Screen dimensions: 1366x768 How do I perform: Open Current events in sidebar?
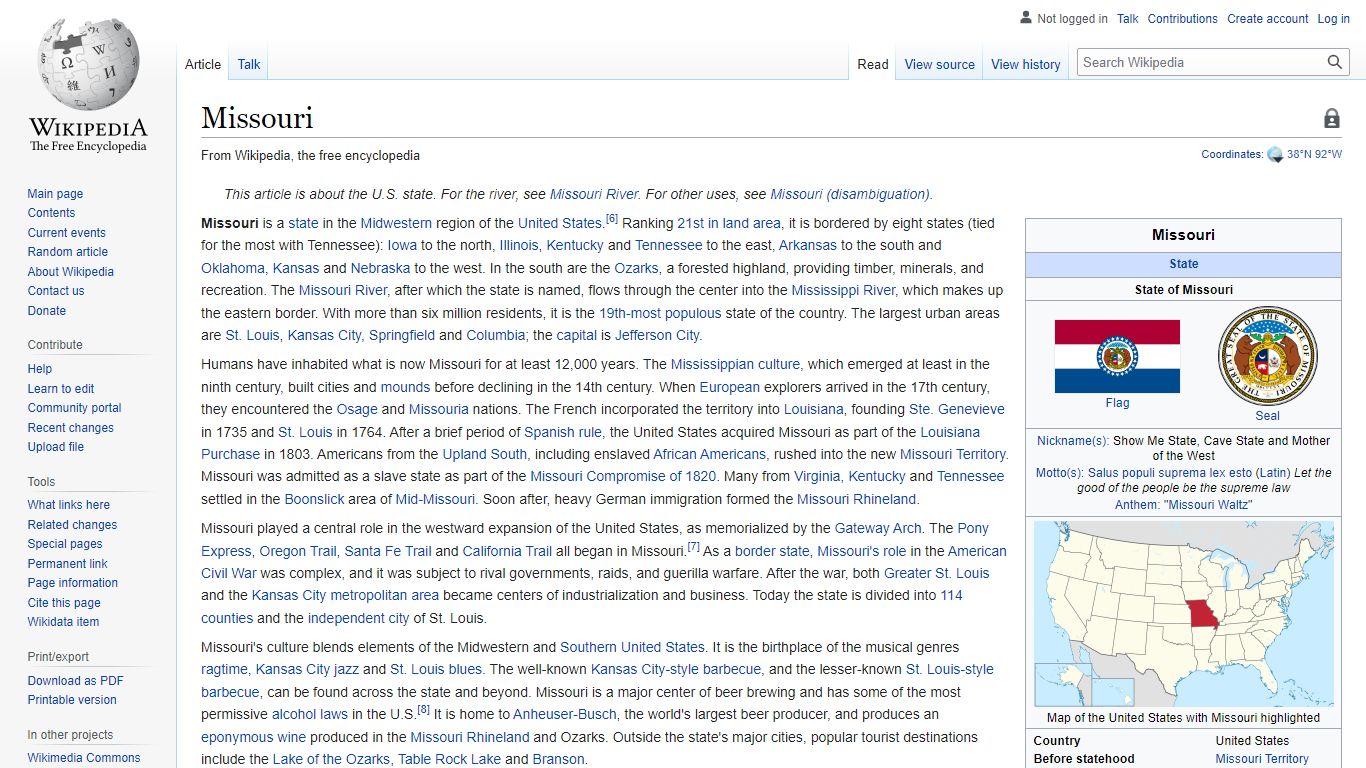coord(66,233)
